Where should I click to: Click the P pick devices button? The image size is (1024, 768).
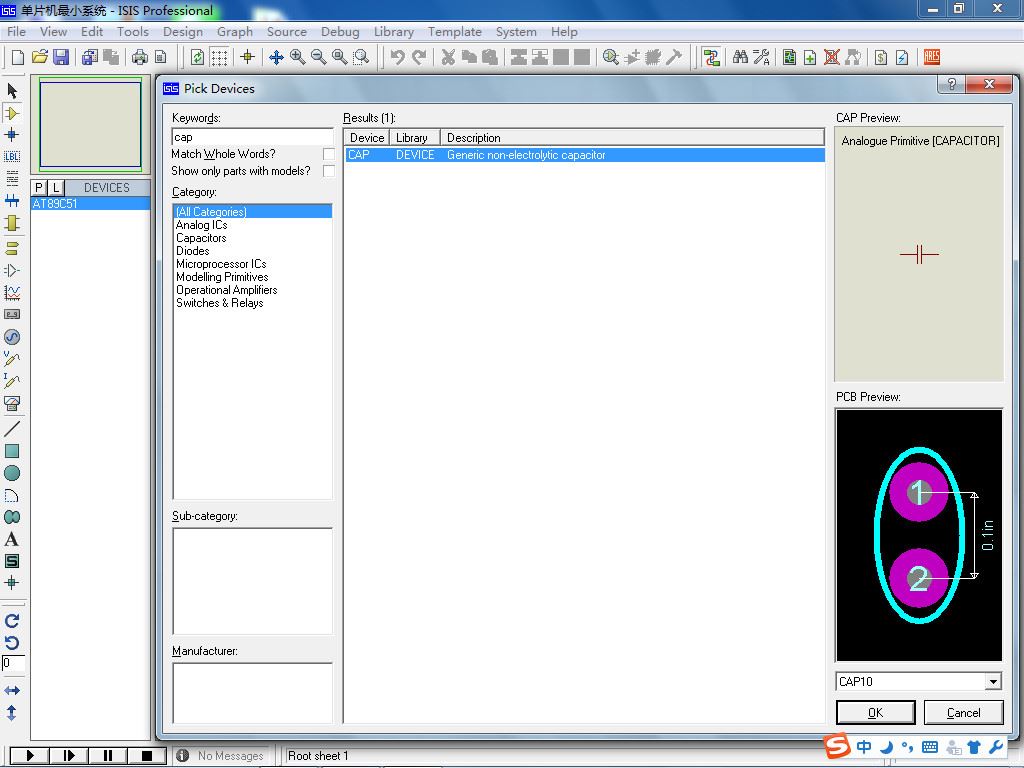(x=39, y=187)
